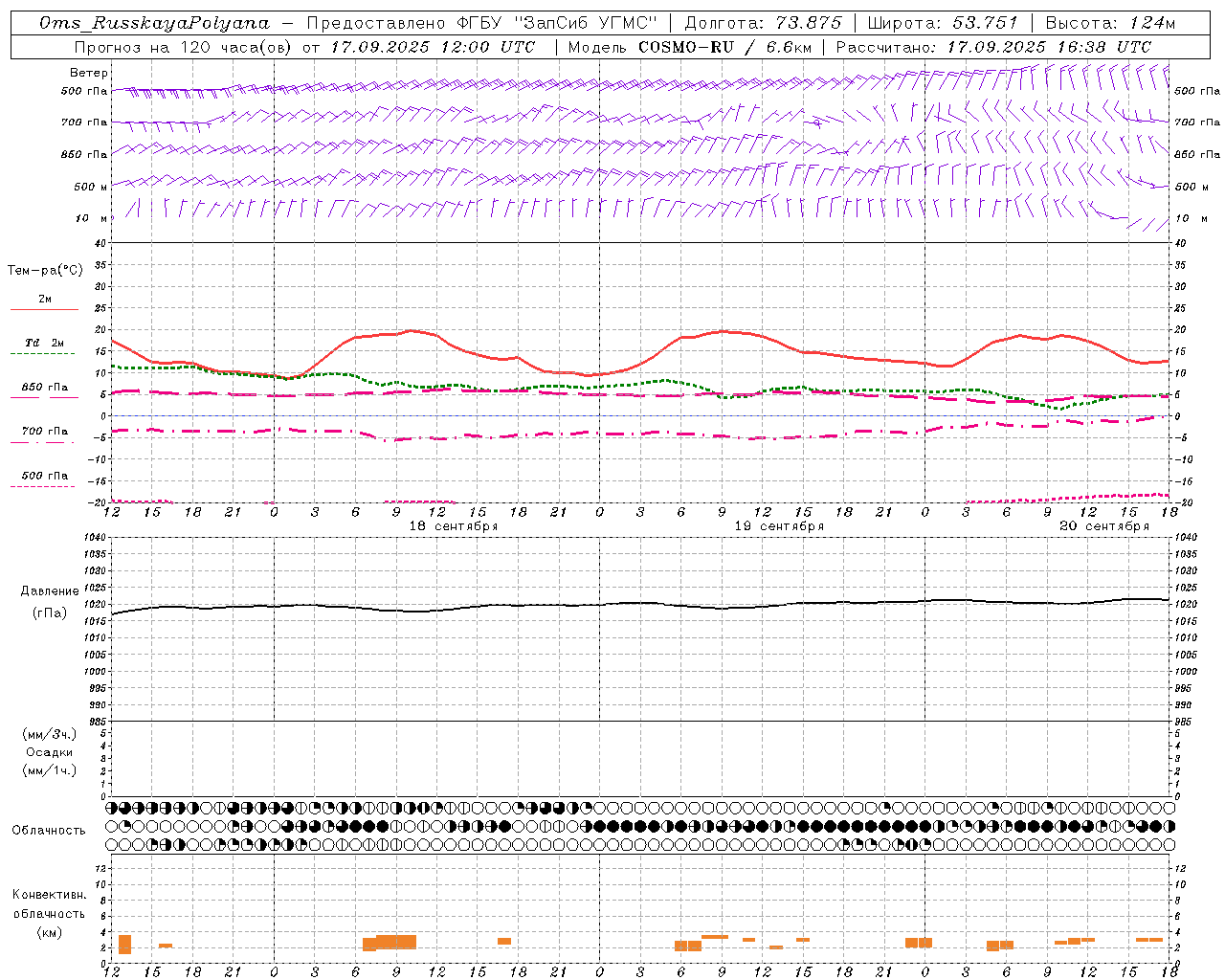
Task: Select the (км) unit label of convective panel
Action: [x=50, y=932]
